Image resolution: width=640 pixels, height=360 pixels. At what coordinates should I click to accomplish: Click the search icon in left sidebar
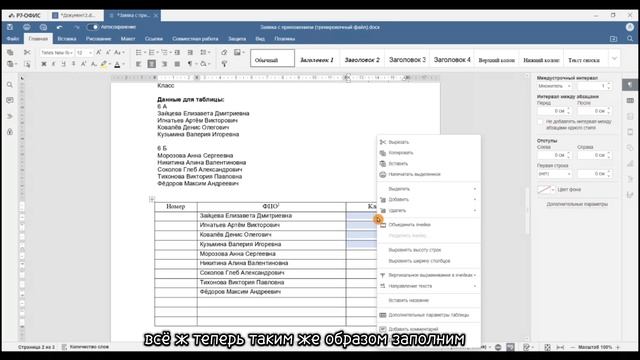10,85
